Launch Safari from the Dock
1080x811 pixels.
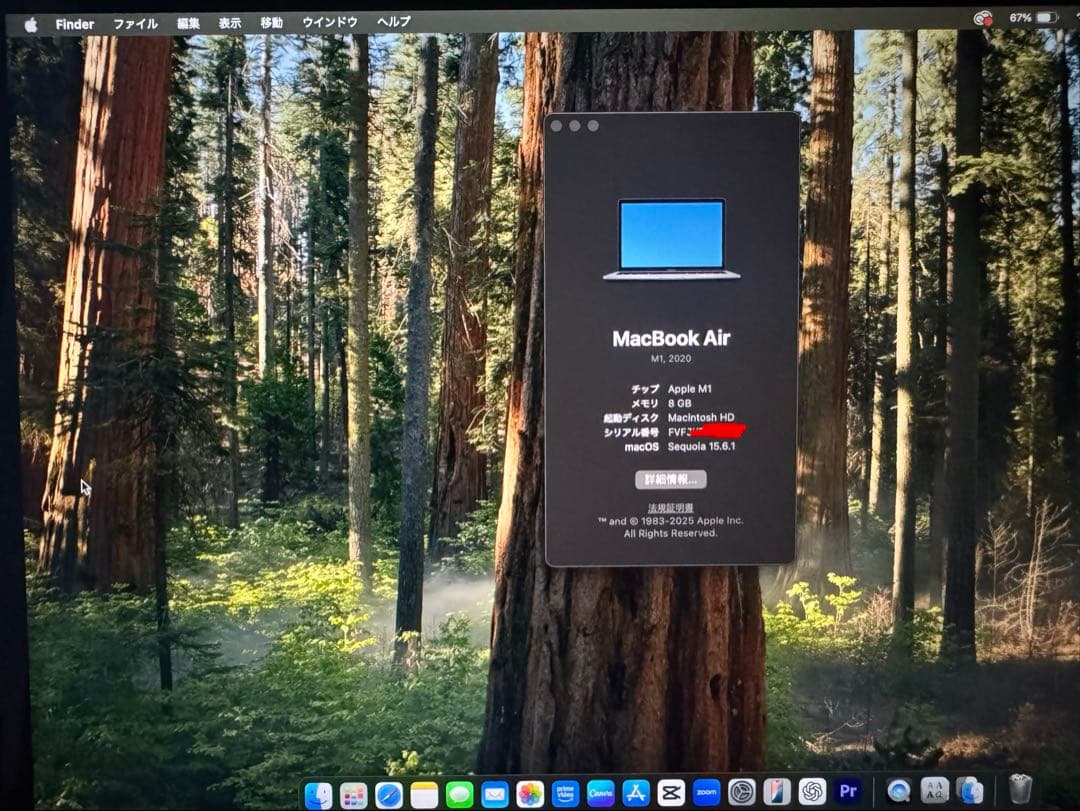point(388,793)
